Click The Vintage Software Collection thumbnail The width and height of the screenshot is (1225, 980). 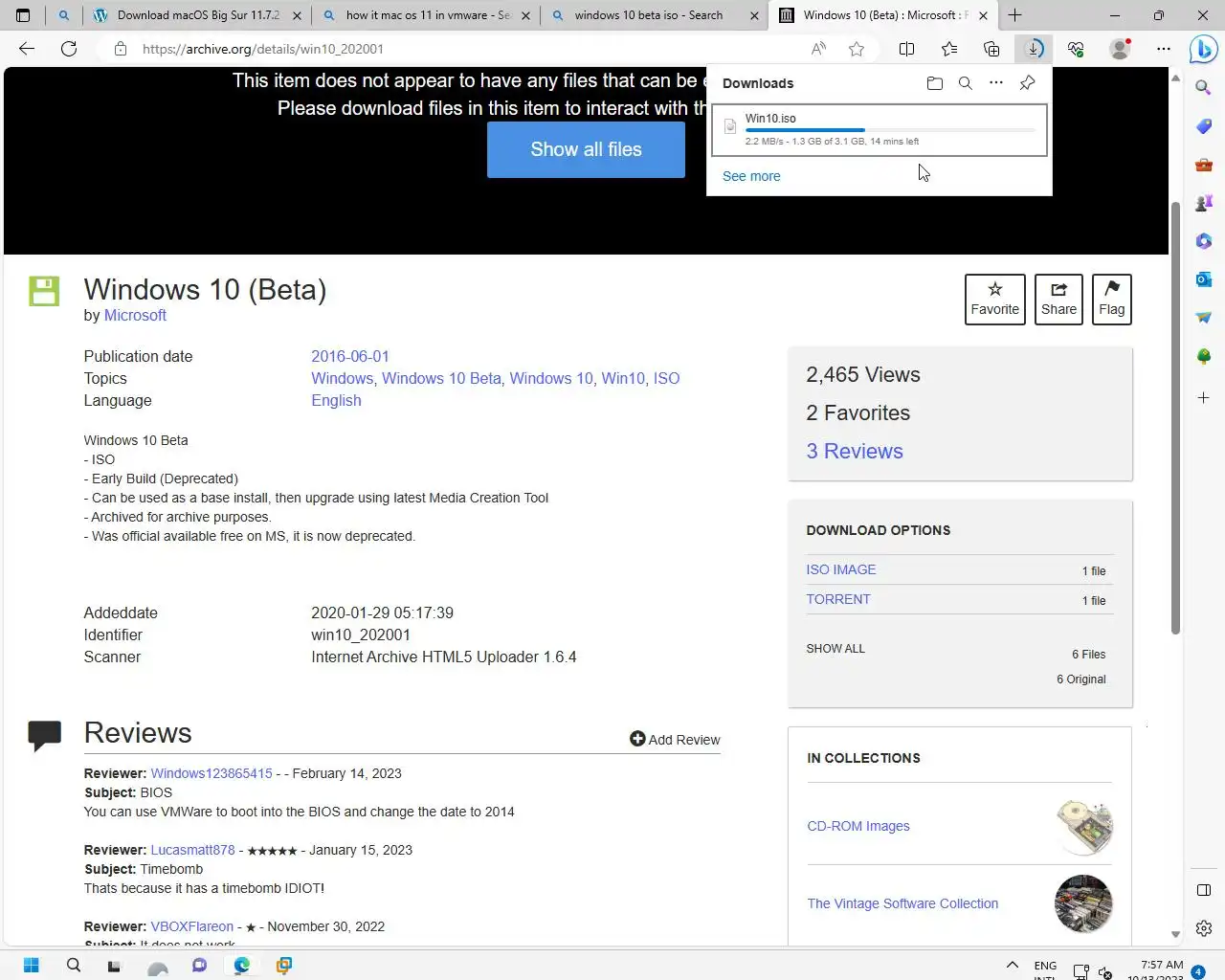1083,903
